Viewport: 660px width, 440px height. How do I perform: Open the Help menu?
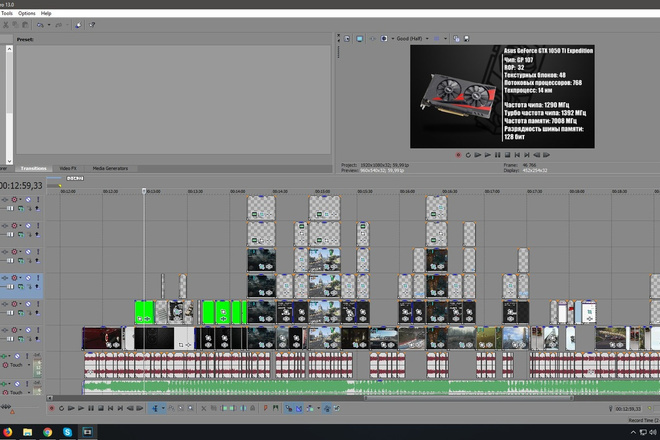pyautogui.click(x=46, y=13)
